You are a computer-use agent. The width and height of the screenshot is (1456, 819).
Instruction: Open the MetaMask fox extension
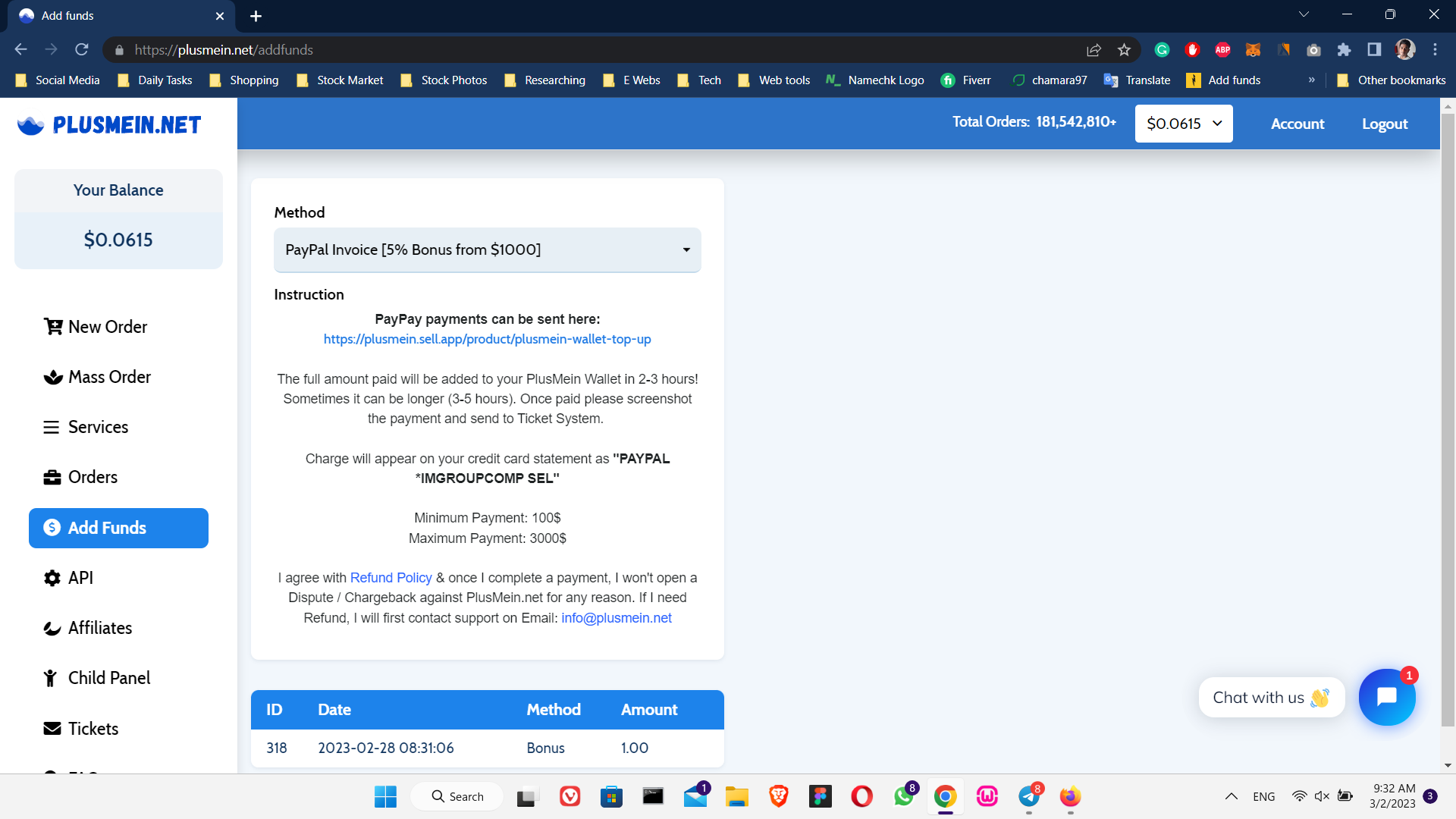(1253, 50)
